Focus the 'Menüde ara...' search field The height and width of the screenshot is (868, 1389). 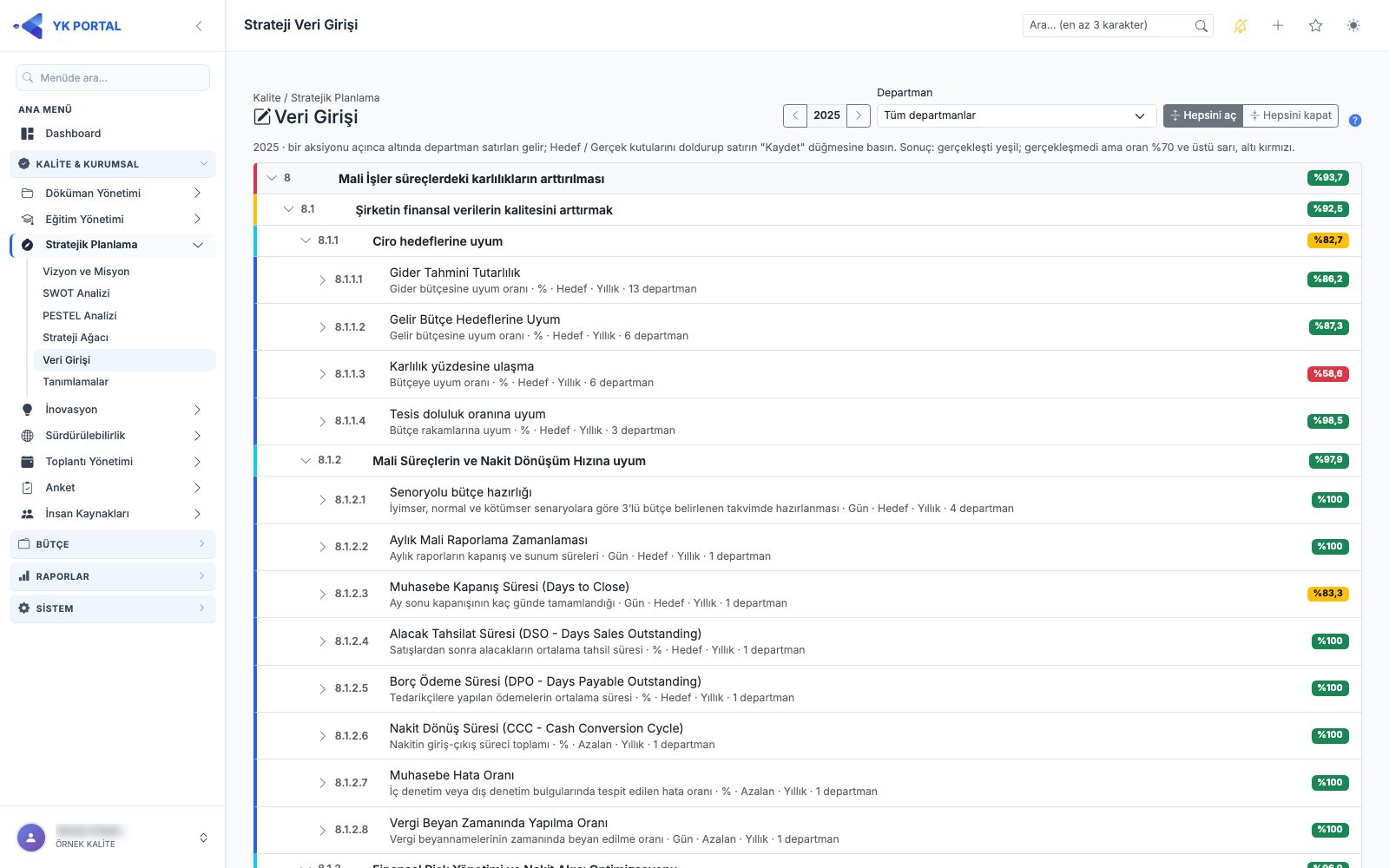pyautogui.click(x=113, y=77)
